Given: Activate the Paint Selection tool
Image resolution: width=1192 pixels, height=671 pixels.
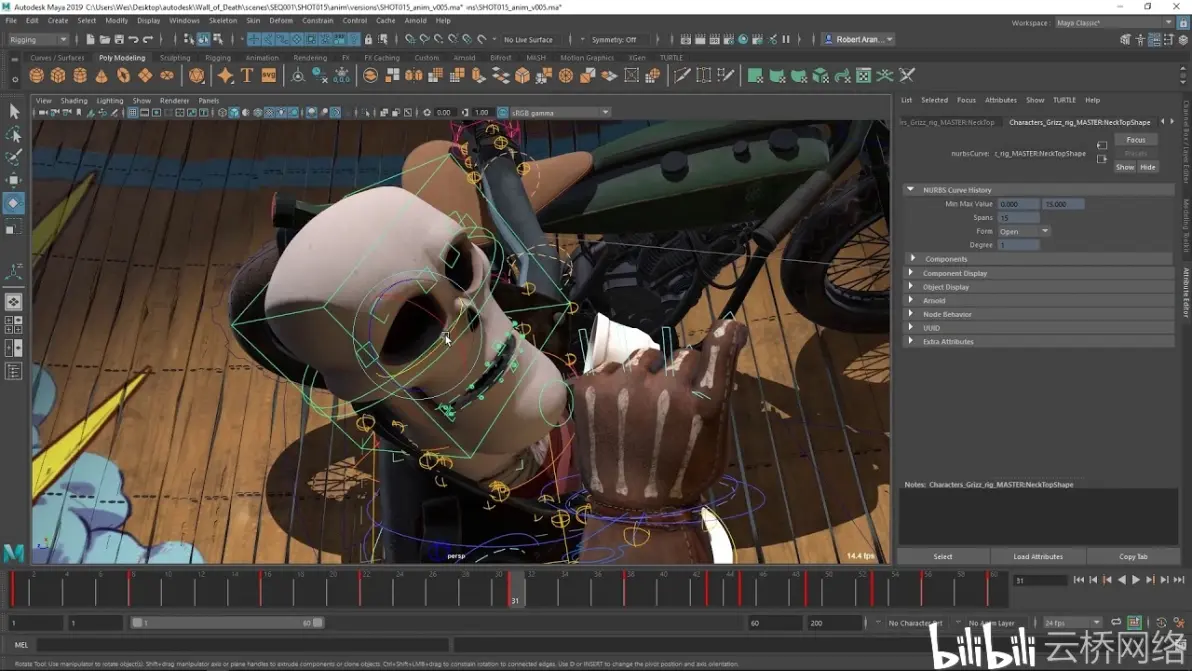Looking at the screenshot, I should (x=14, y=157).
